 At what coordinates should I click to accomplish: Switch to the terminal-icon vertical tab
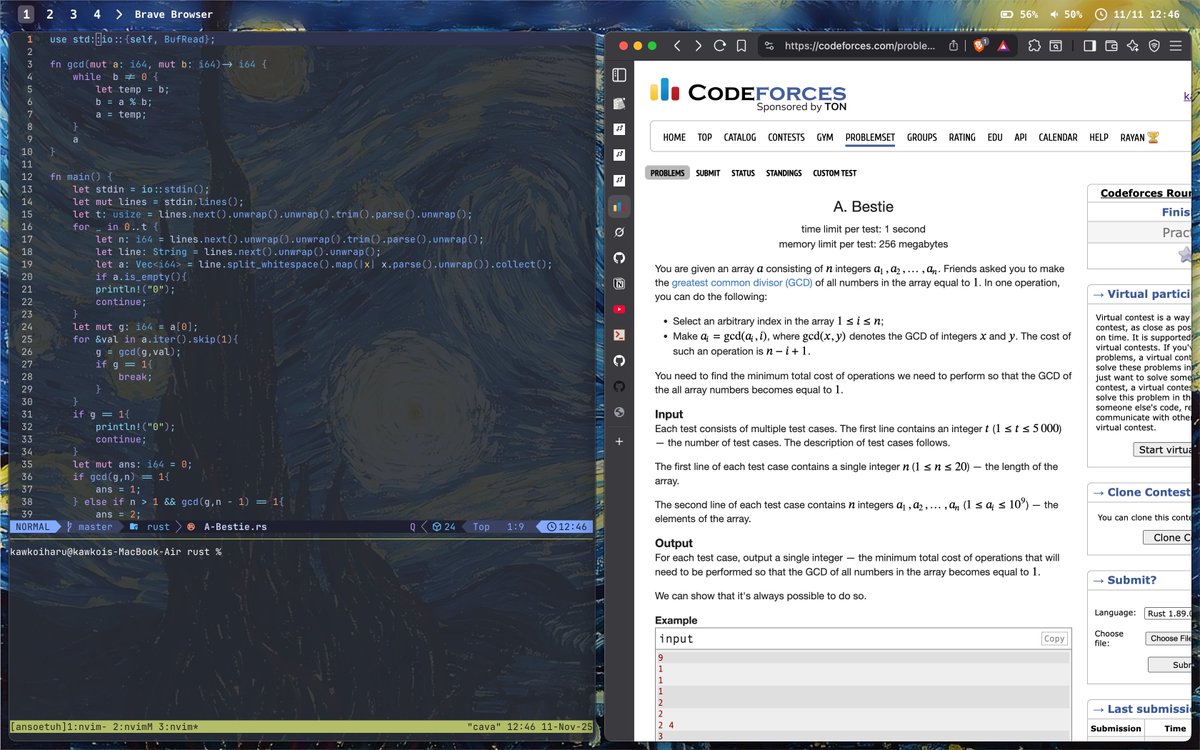point(619,335)
